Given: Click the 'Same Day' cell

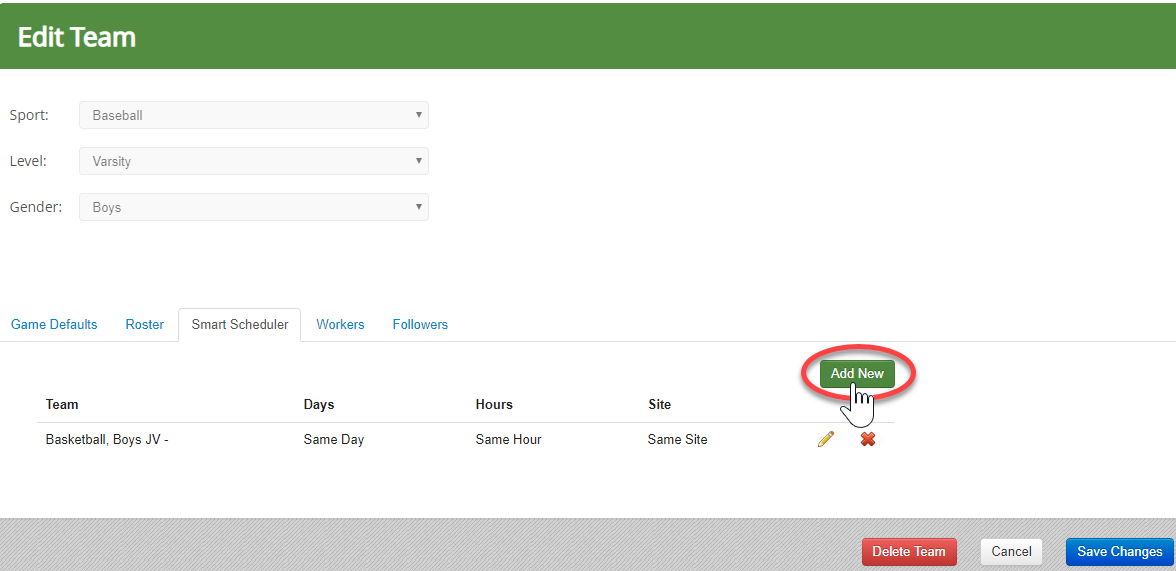Looking at the screenshot, I should [334, 440].
